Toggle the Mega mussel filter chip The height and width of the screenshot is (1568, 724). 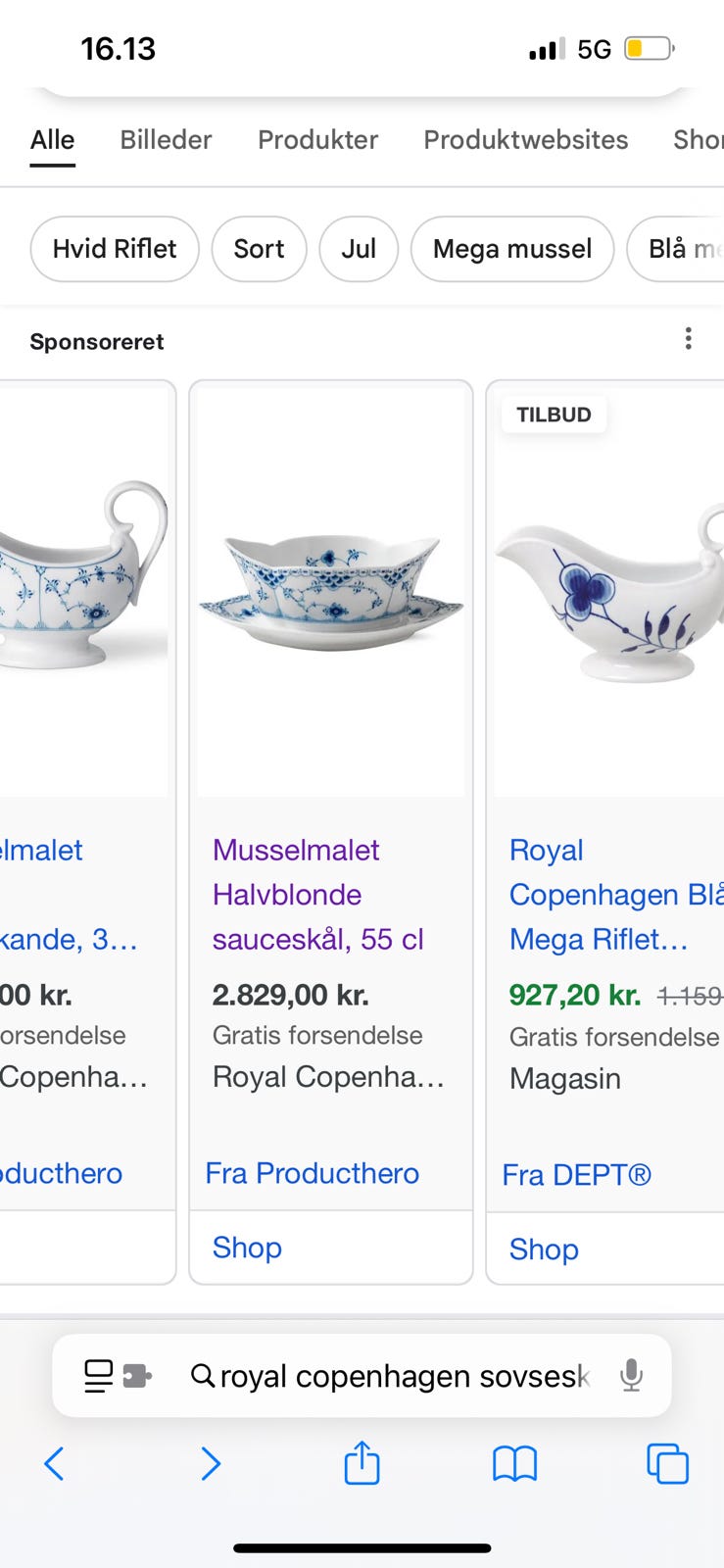511,249
